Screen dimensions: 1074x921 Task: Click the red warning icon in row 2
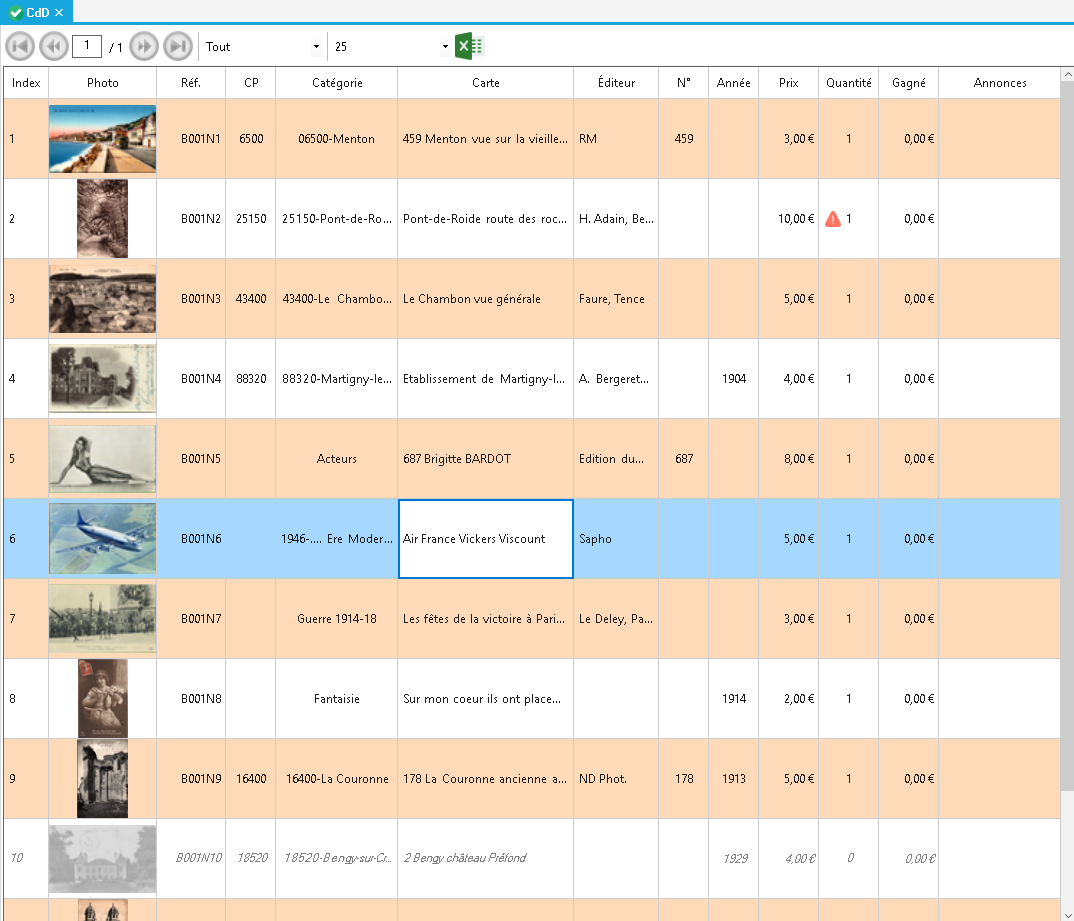[x=833, y=219]
